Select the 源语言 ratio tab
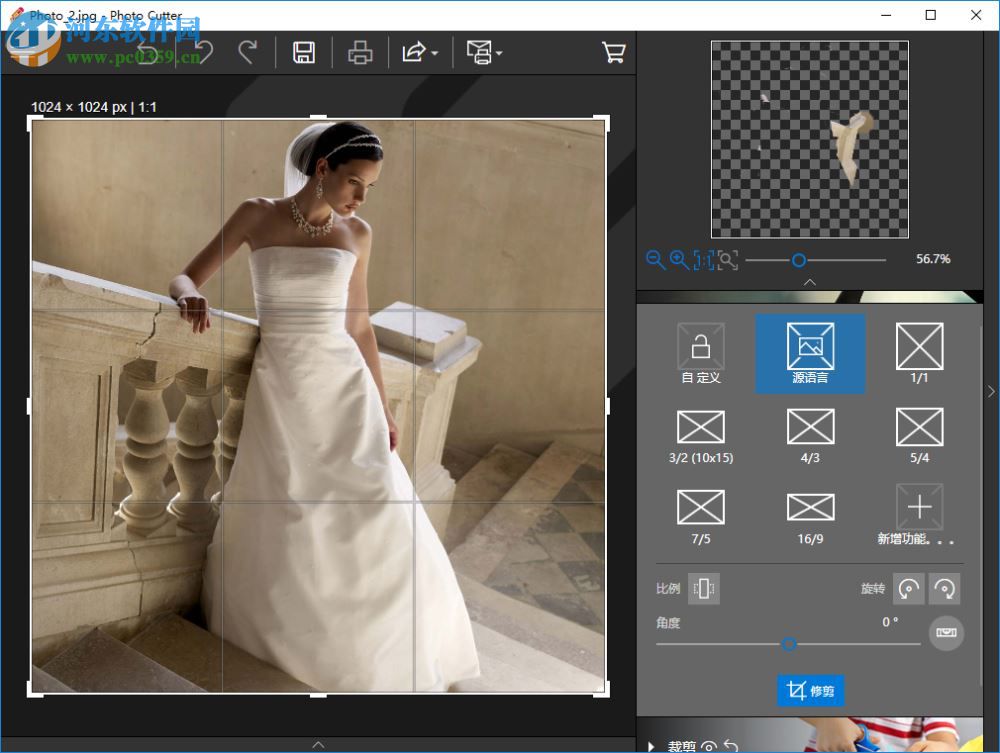This screenshot has width=1000, height=753. coord(810,354)
